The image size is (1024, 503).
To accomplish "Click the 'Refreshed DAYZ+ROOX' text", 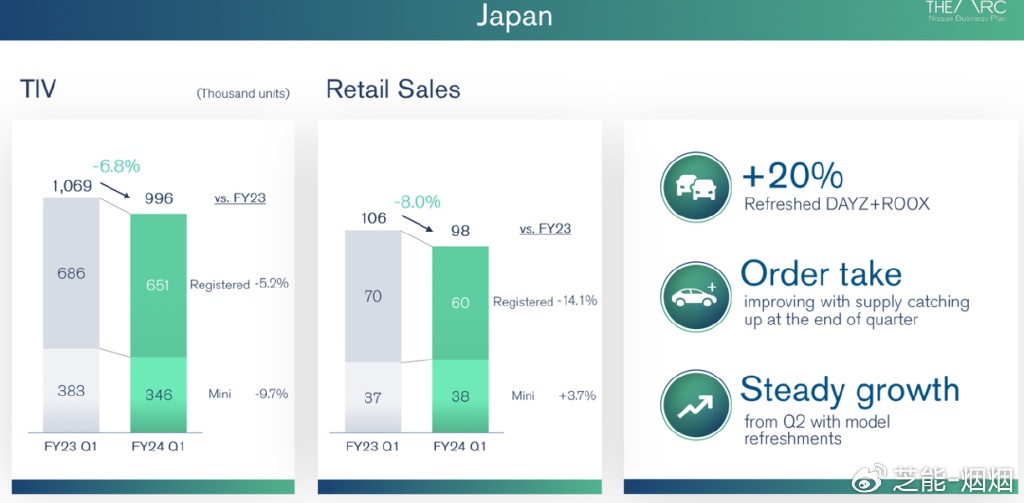I will [836, 204].
